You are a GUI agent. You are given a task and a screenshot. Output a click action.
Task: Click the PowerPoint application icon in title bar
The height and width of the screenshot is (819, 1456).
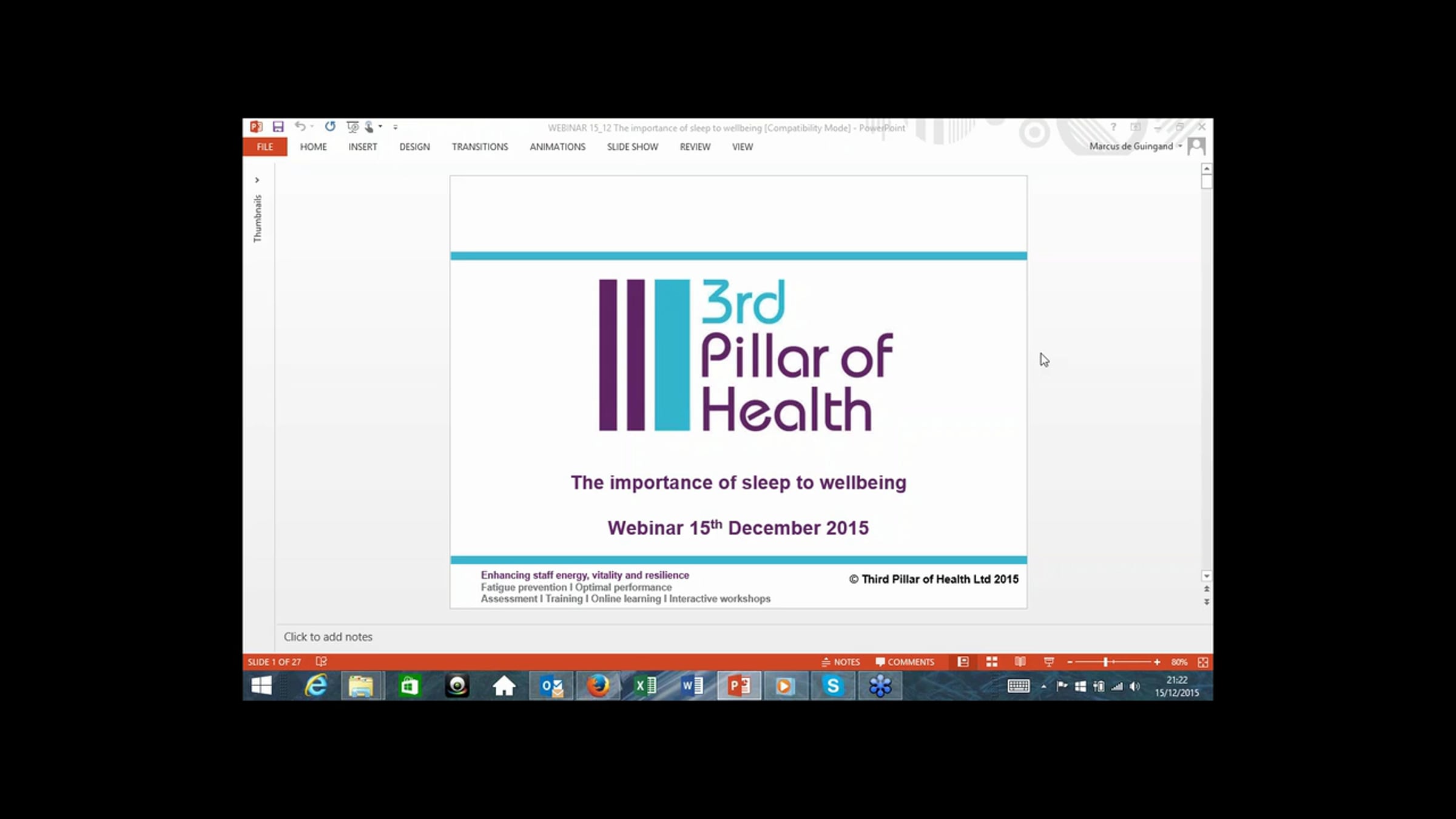pyautogui.click(x=256, y=127)
